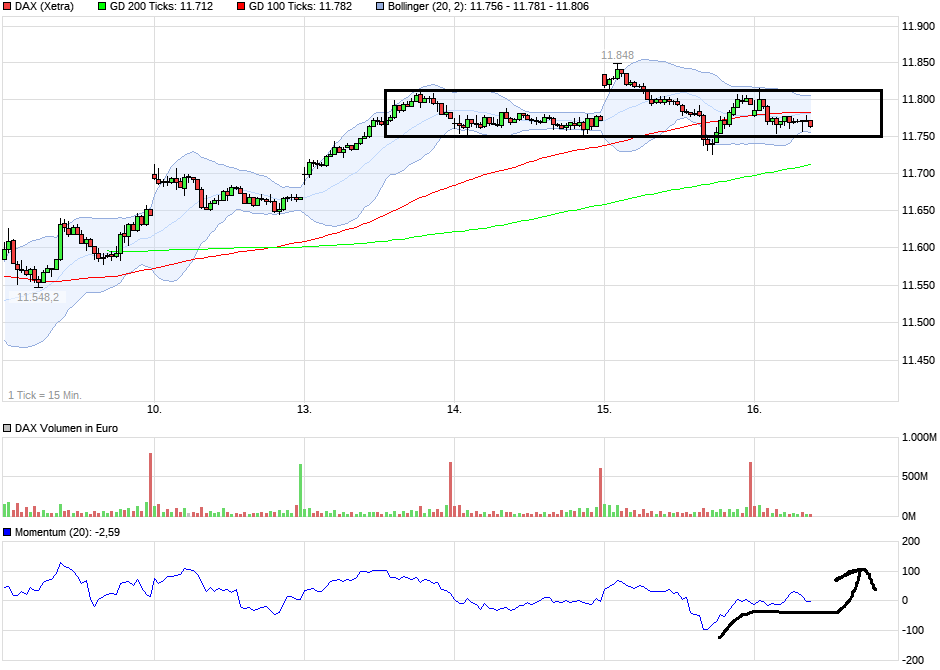The image size is (940, 670).
Task: Click the 0M volume axis label
Action: (909, 516)
